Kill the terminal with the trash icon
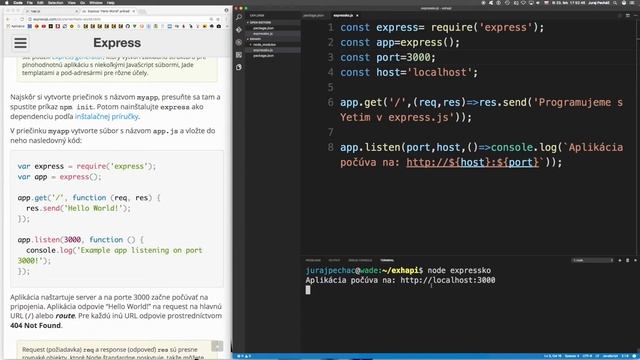Image resolution: width=640 pixels, height=360 pixels. click(x=627, y=260)
